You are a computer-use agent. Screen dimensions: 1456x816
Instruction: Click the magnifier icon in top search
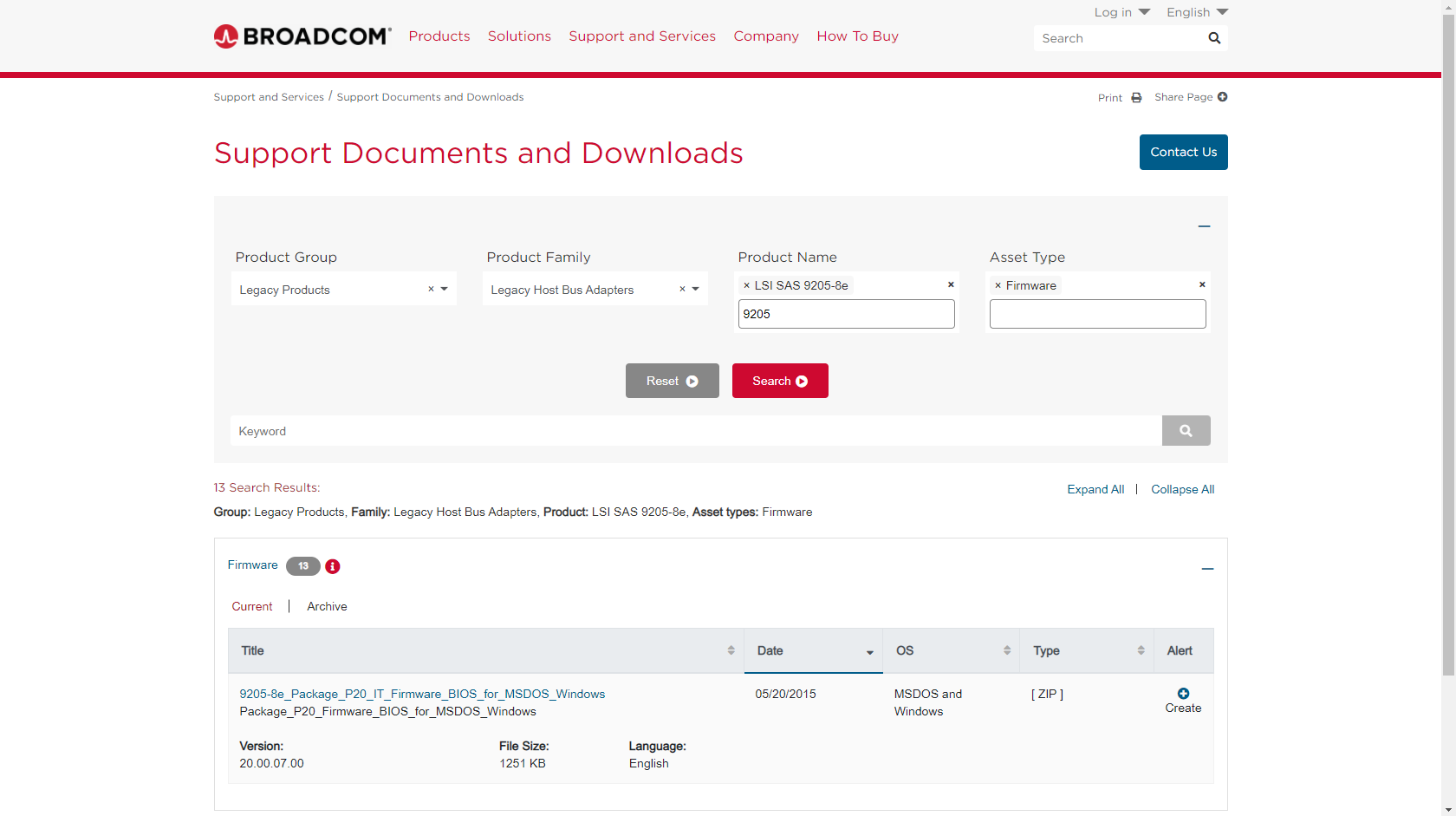click(1214, 38)
